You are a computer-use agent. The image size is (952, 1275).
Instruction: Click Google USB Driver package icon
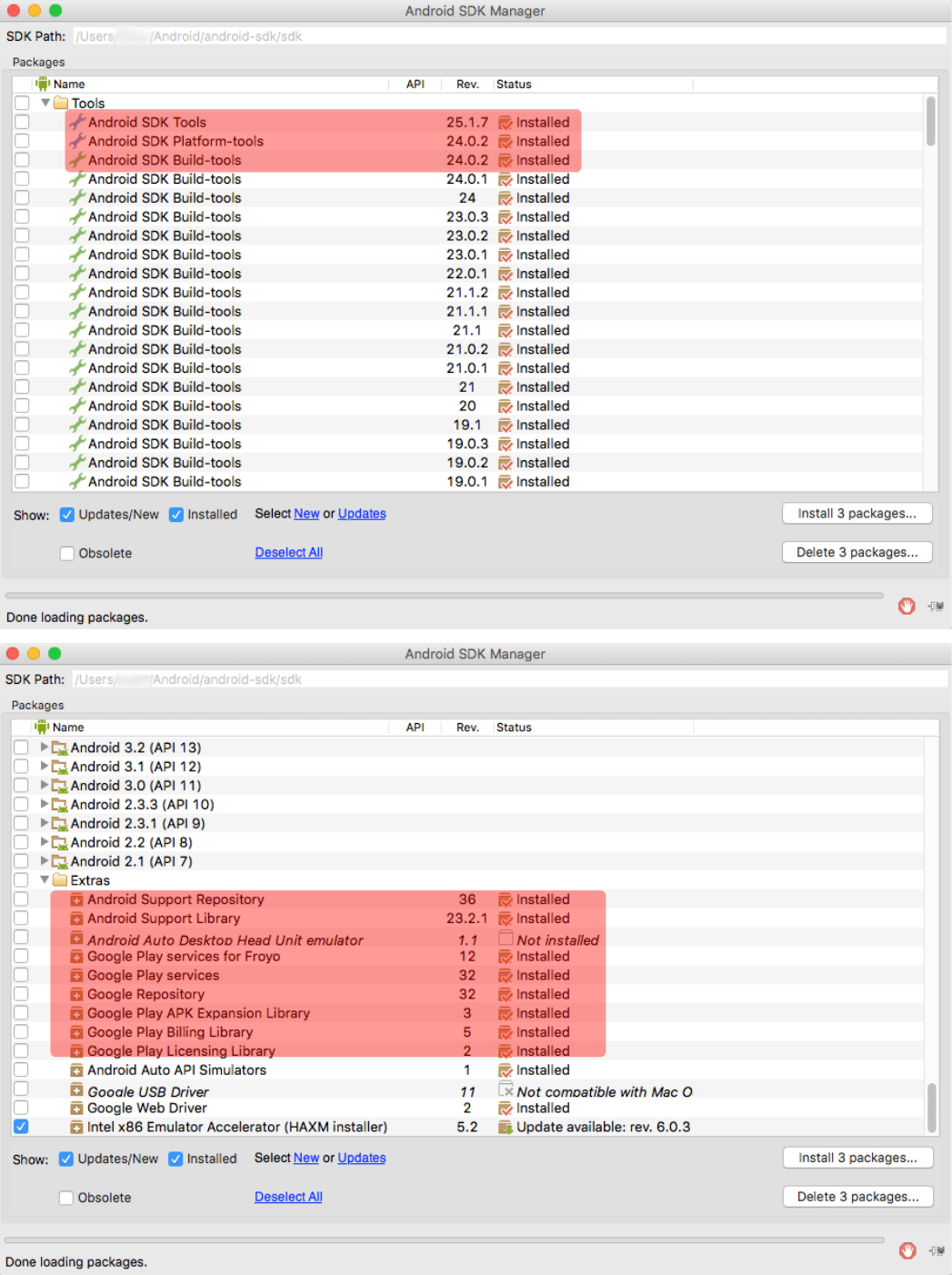(77, 1089)
